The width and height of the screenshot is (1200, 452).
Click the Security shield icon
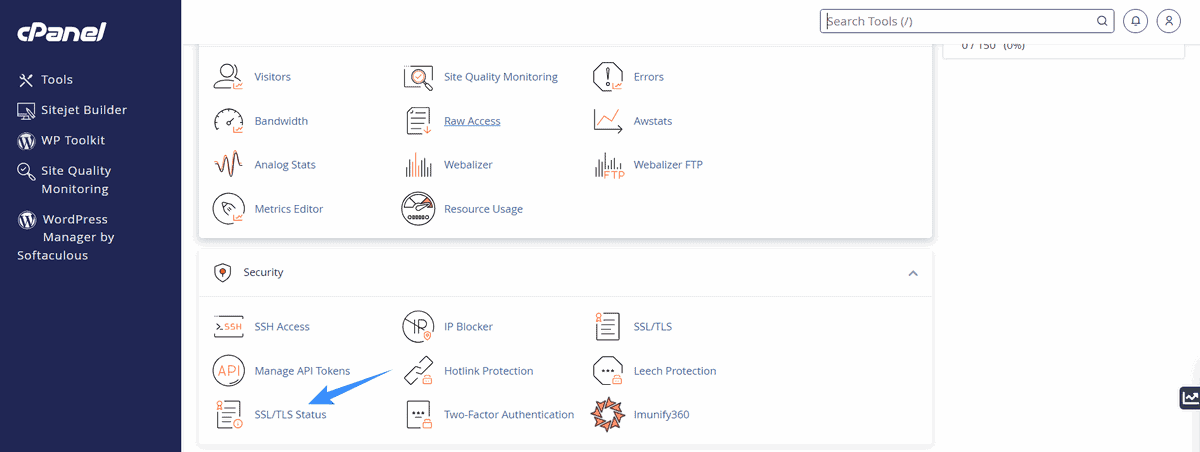tap(222, 272)
